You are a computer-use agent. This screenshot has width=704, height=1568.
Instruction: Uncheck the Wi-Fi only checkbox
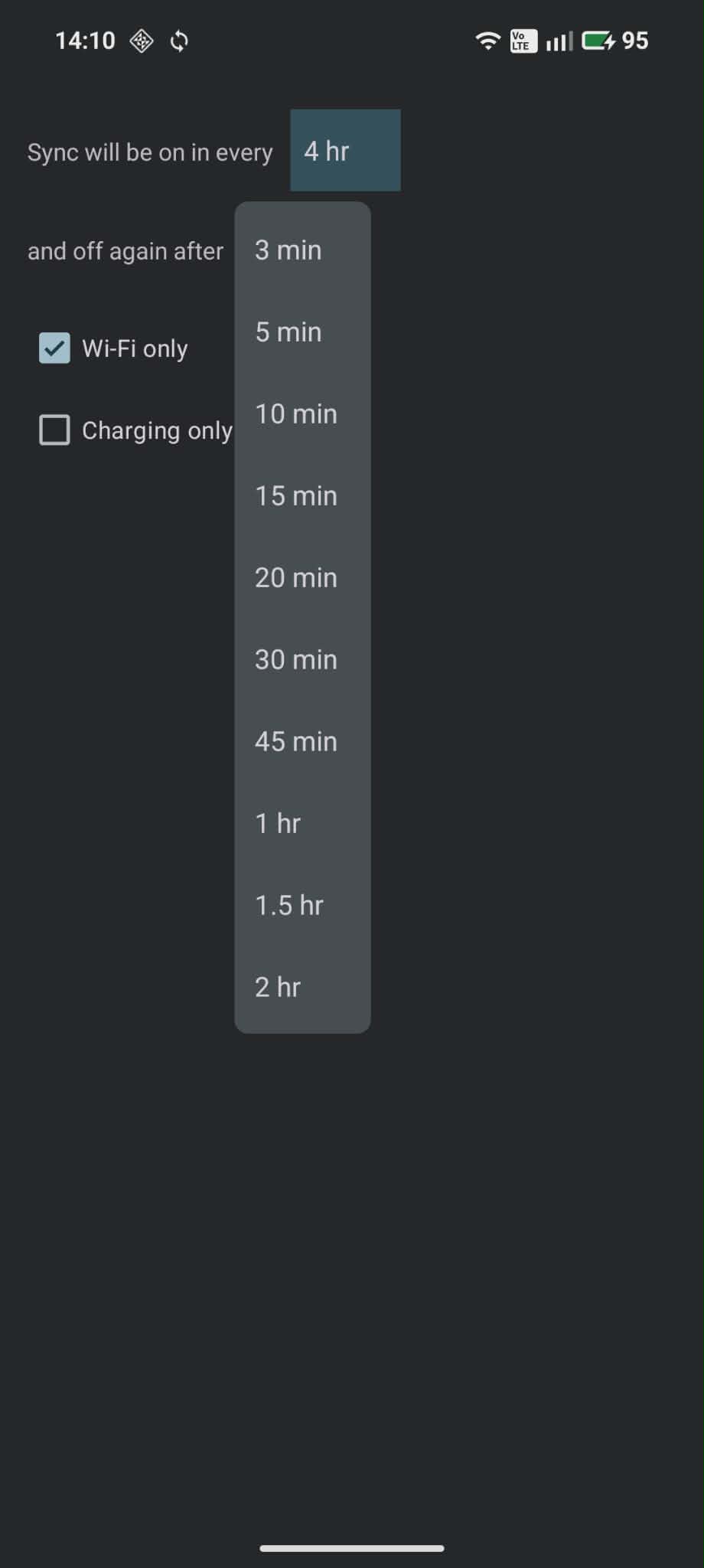click(54, 348)
